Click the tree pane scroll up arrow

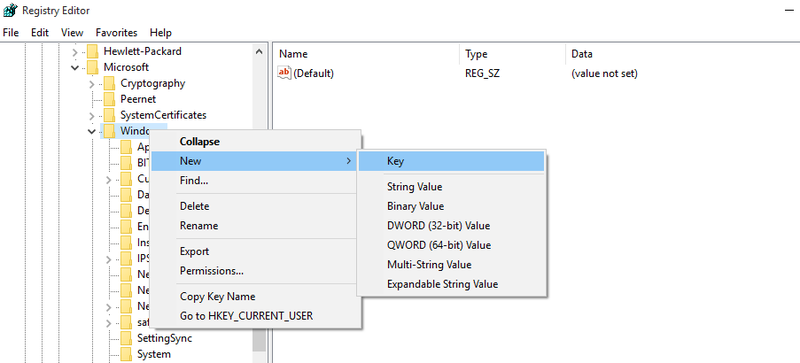pos(259,52)
